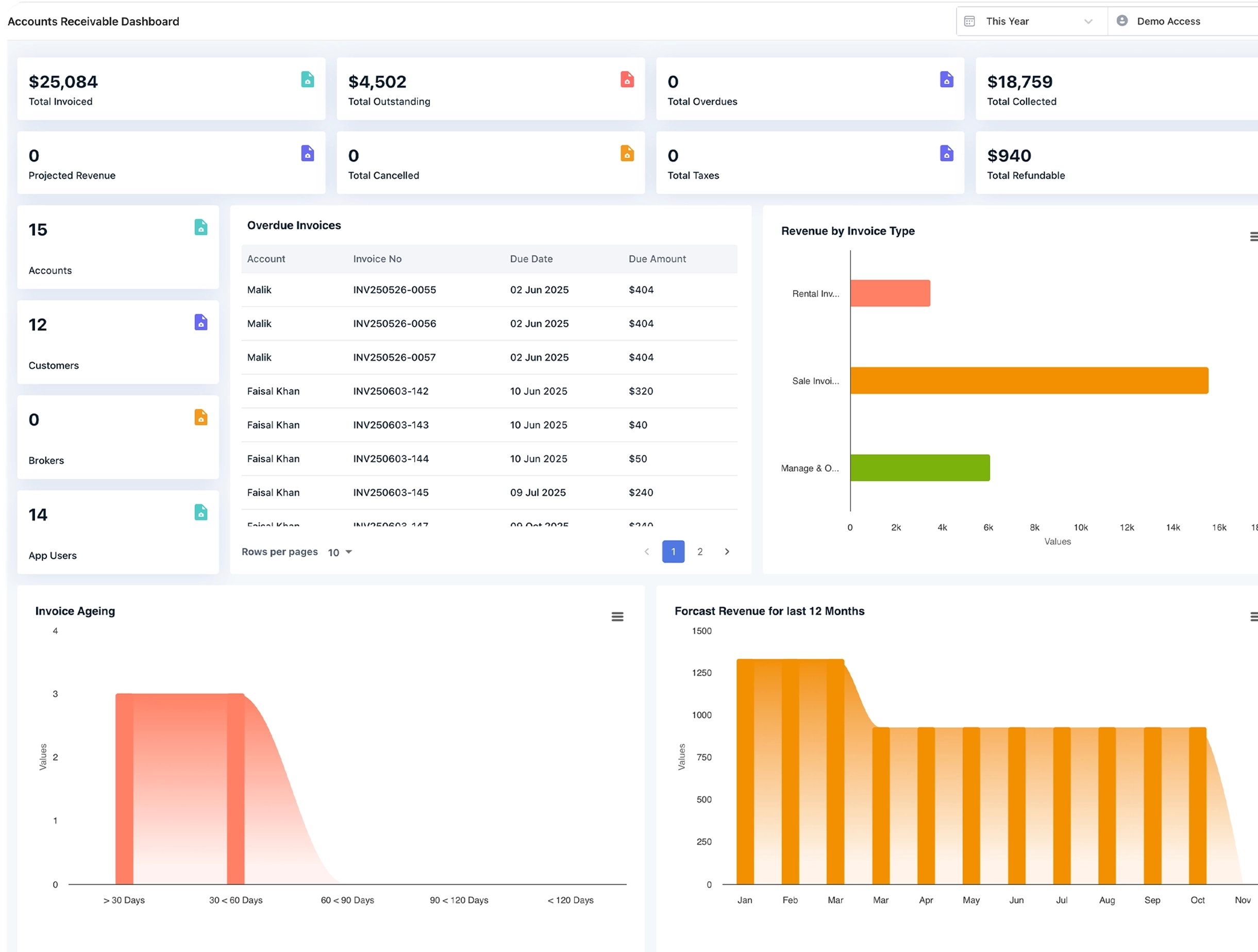Viewport: 1258px width, 952px height.
Task: Go to page 2 of overdue invoices
Action: (x=700, y=552)
